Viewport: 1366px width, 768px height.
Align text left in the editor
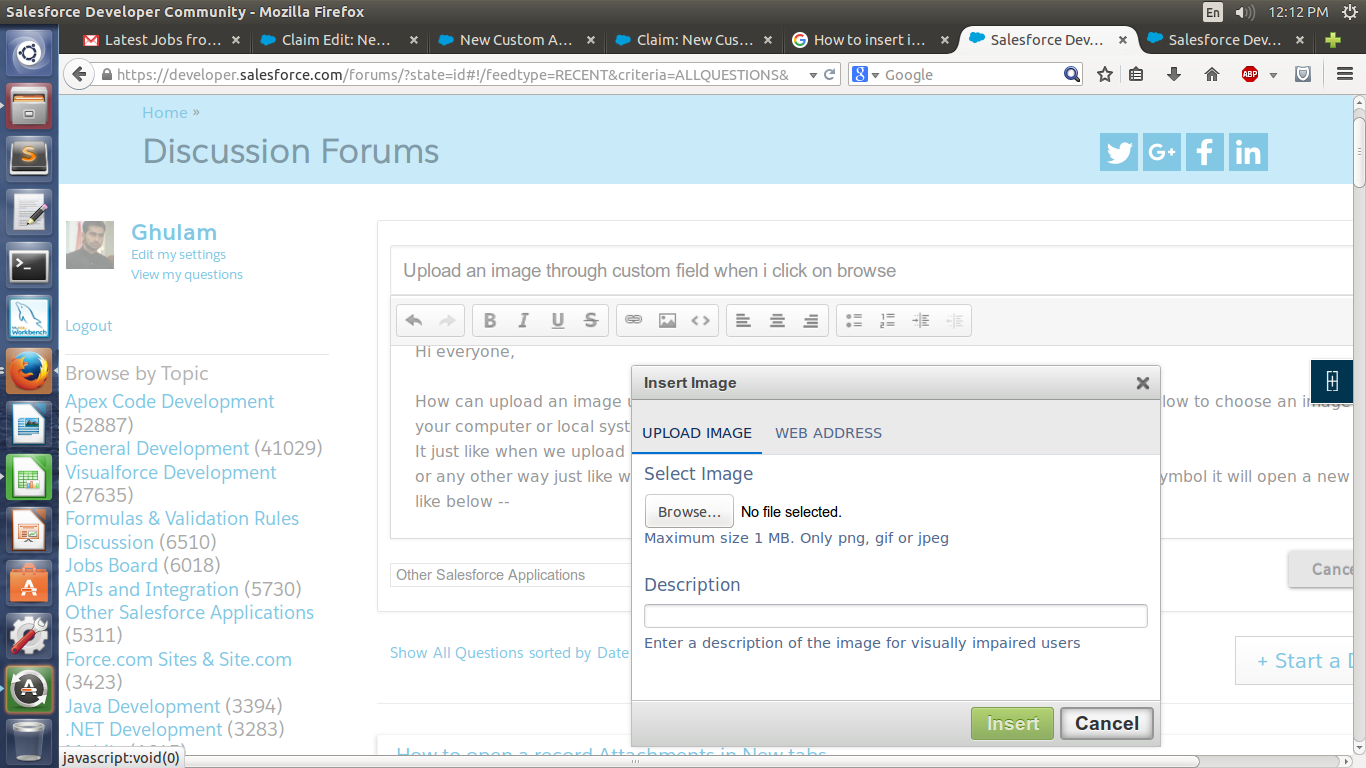coord(743,320)
